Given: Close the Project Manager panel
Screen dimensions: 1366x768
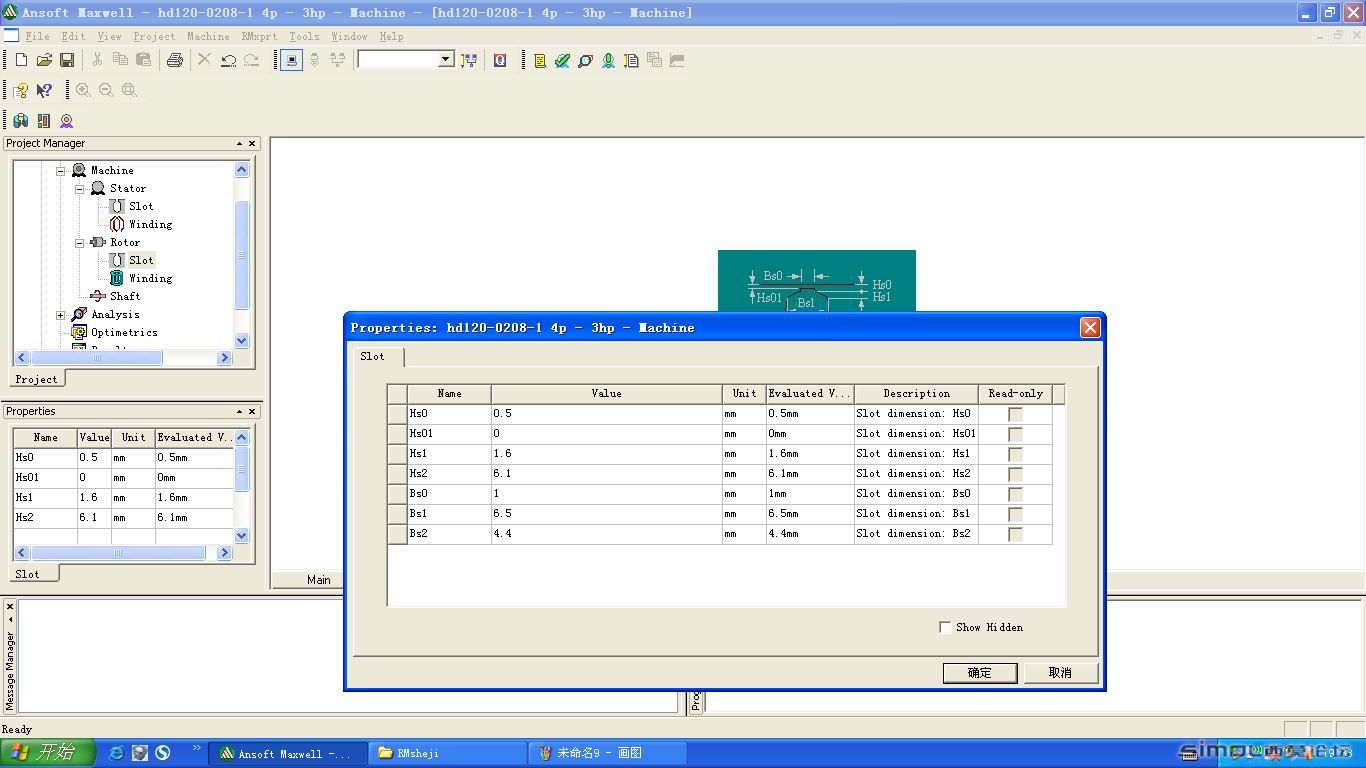Looking at the screenshot, I should 252,144.
